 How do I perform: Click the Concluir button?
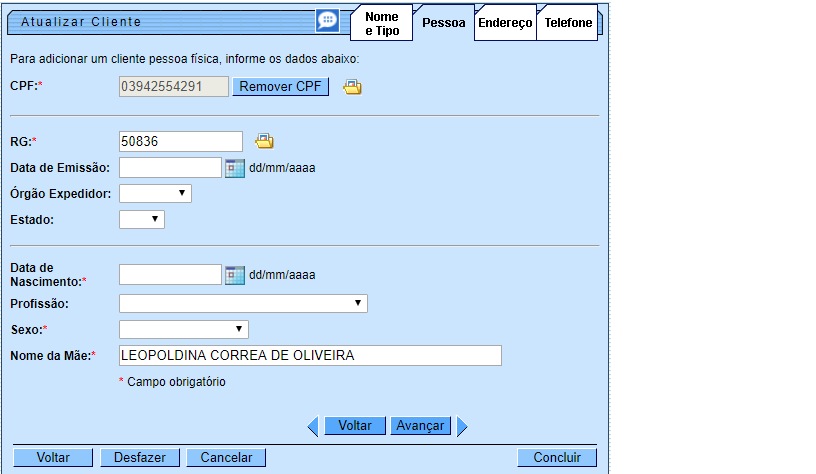click(557, 457)
